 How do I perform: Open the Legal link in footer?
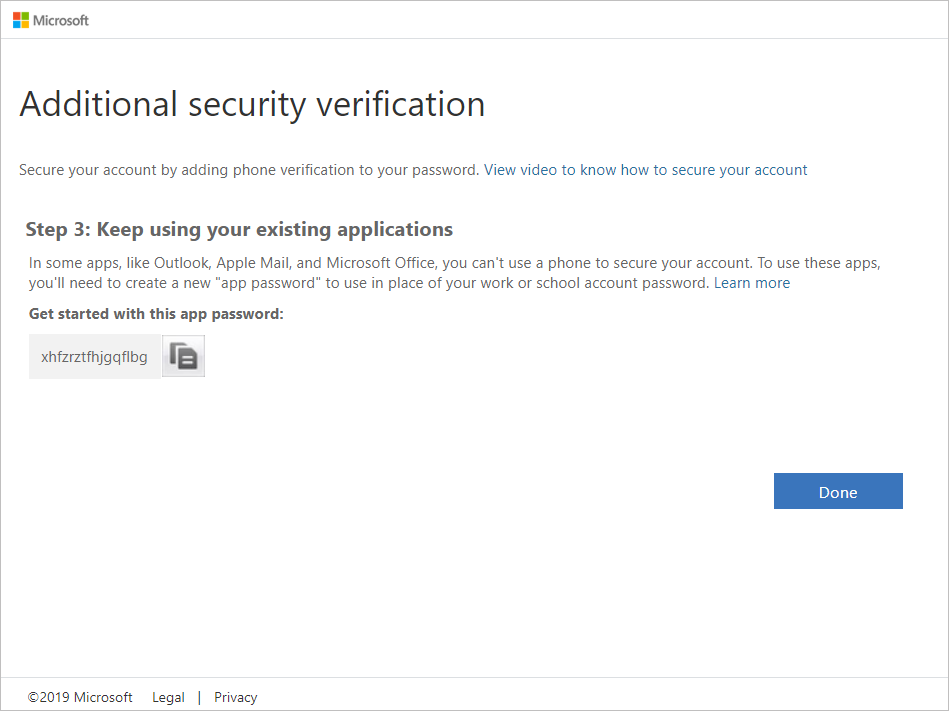(168, 697)
